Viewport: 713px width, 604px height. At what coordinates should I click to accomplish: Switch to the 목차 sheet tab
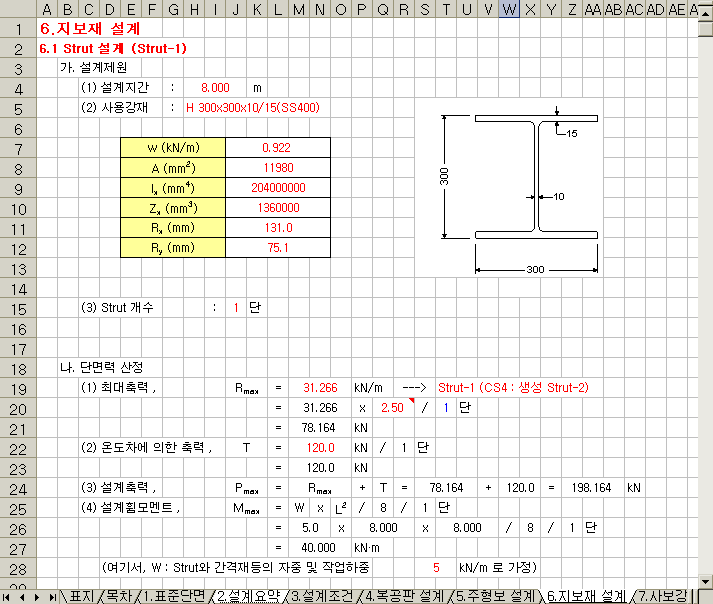[x=118, y=596]
